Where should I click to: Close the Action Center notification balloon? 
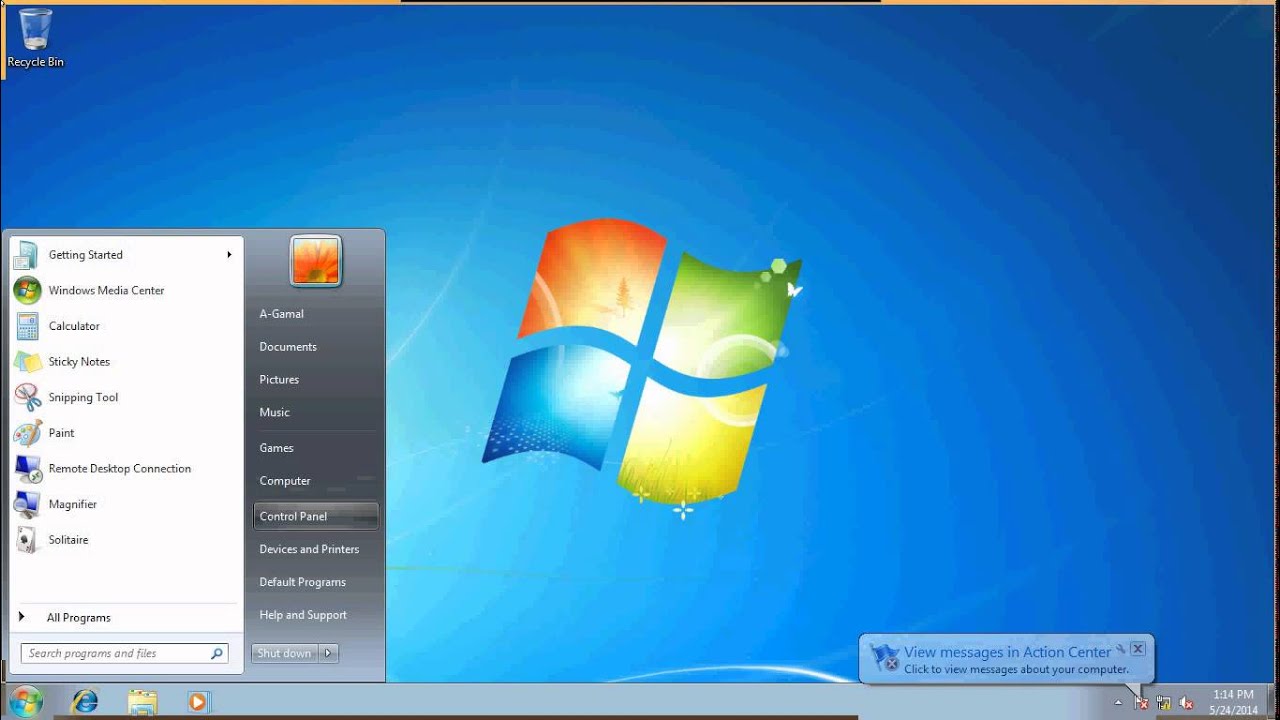[x=1138, y=649]
